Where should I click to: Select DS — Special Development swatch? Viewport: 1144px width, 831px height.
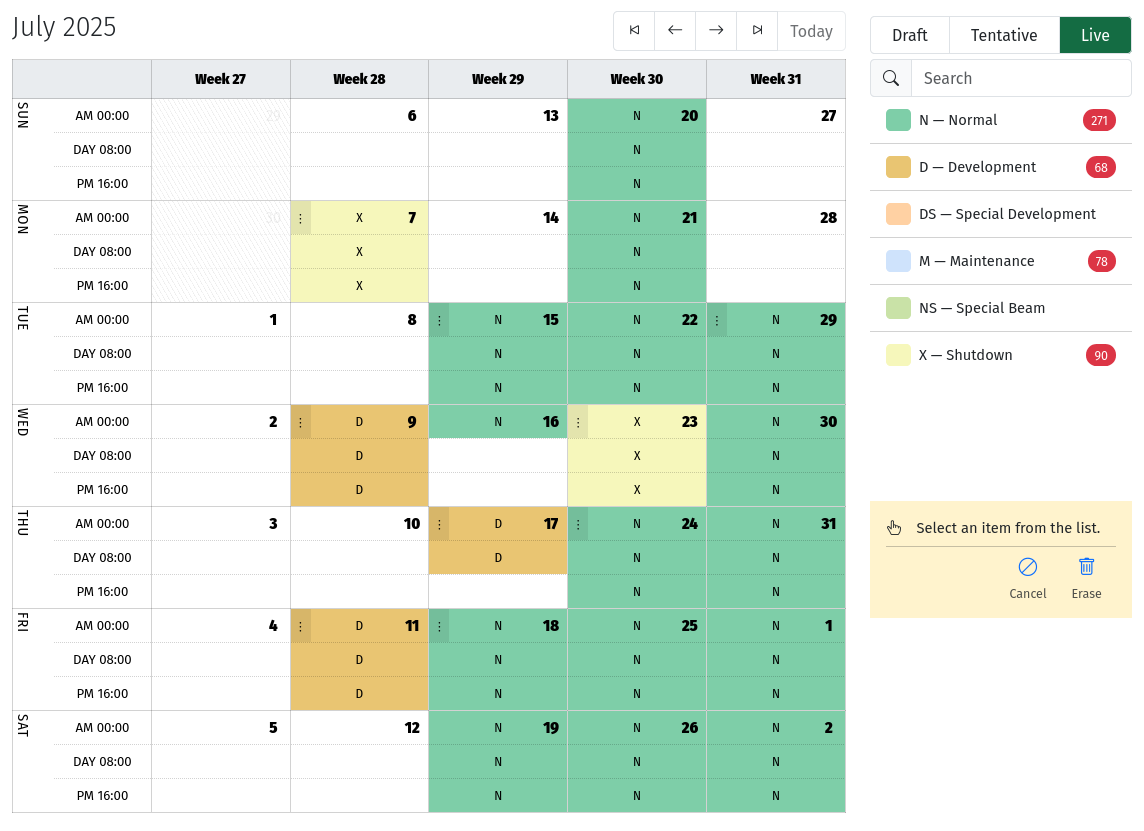click(898, 214)
